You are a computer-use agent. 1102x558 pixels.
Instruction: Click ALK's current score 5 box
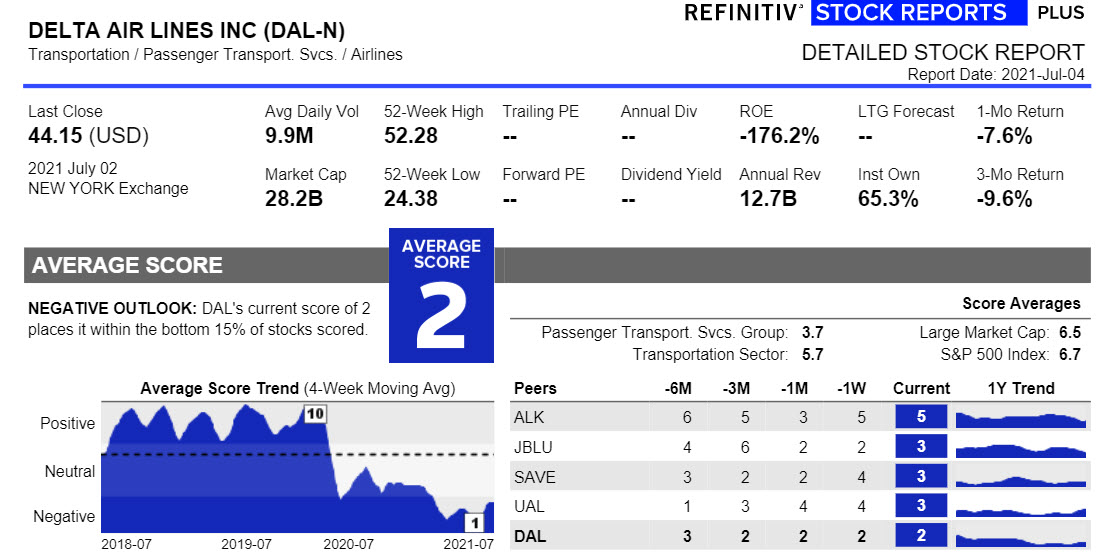pyautogui.click(x=921, y=417)
